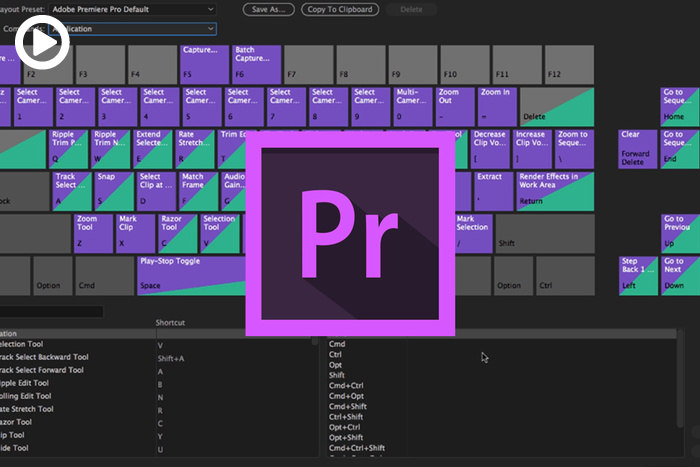Select the Decrease Clip Volume bracket key

(490, 149)
